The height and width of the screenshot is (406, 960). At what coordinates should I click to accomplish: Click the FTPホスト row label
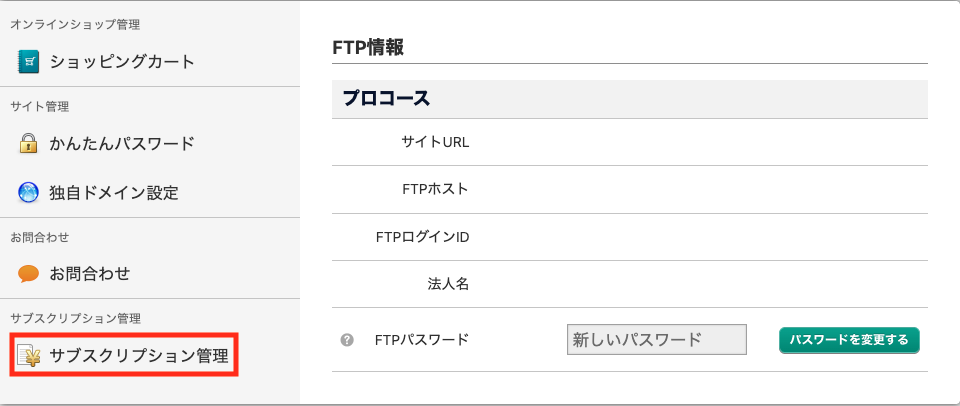433,189
